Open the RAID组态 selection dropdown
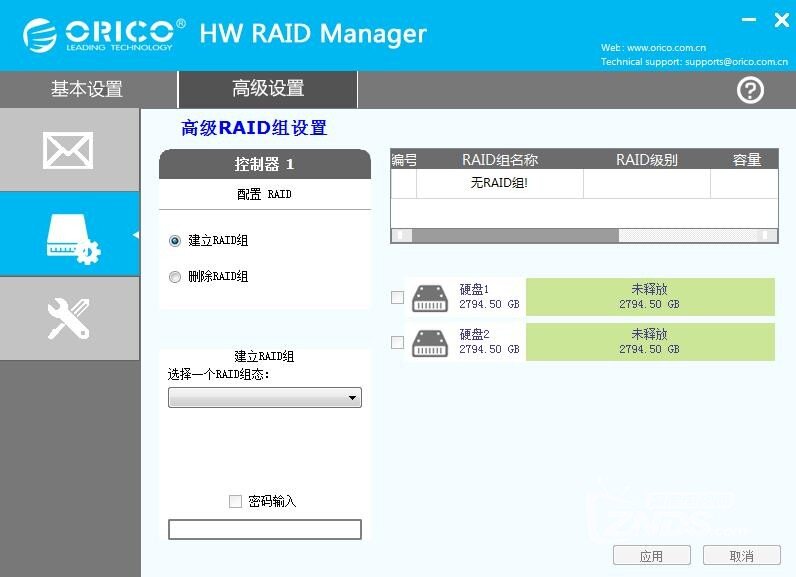This screenshot has height=577, width=796. pyautogui.click(x=264, y=397)
